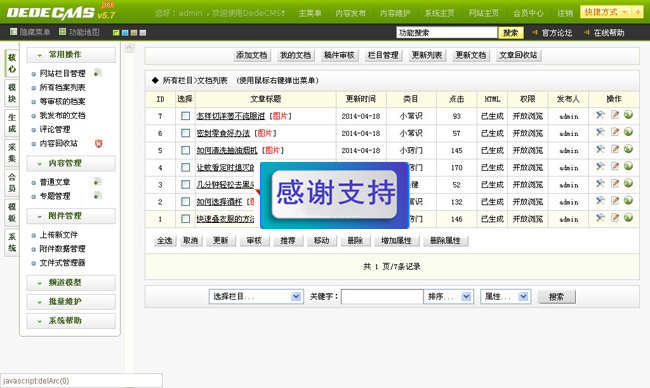Click the 添加文档 button
This screenshot has height=388, width=650.
point(252,55)
